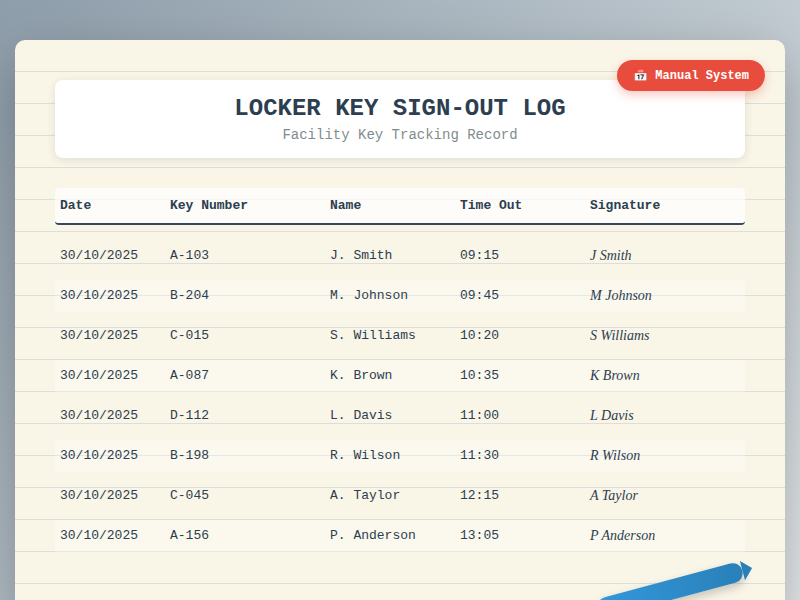The height and width of the screenshot is (600, 800).
Task: Select the Facility Key Tracking Record subtitle
Action: tap(400, 134)
